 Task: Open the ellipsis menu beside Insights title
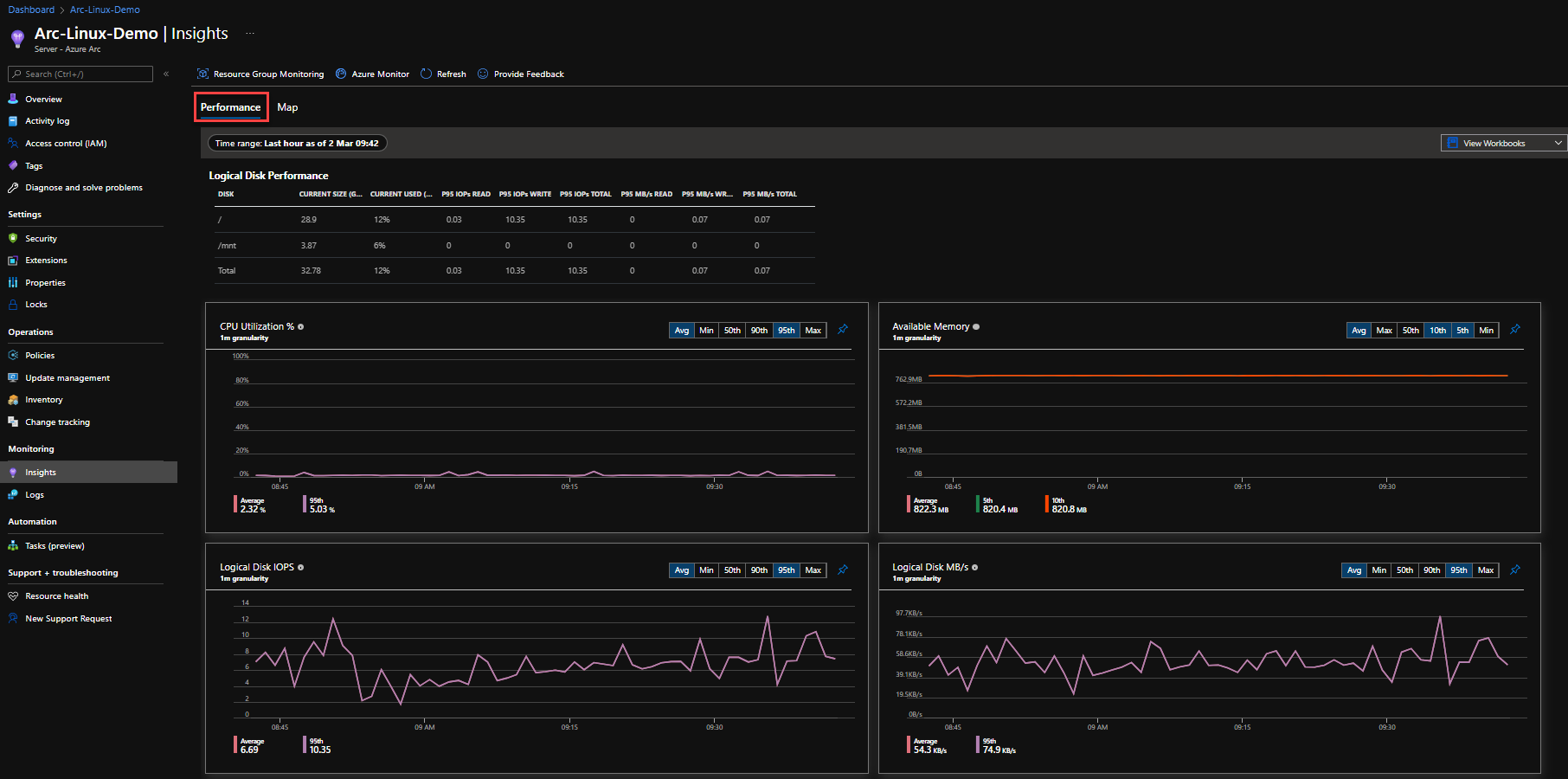(x=250, y=33)
